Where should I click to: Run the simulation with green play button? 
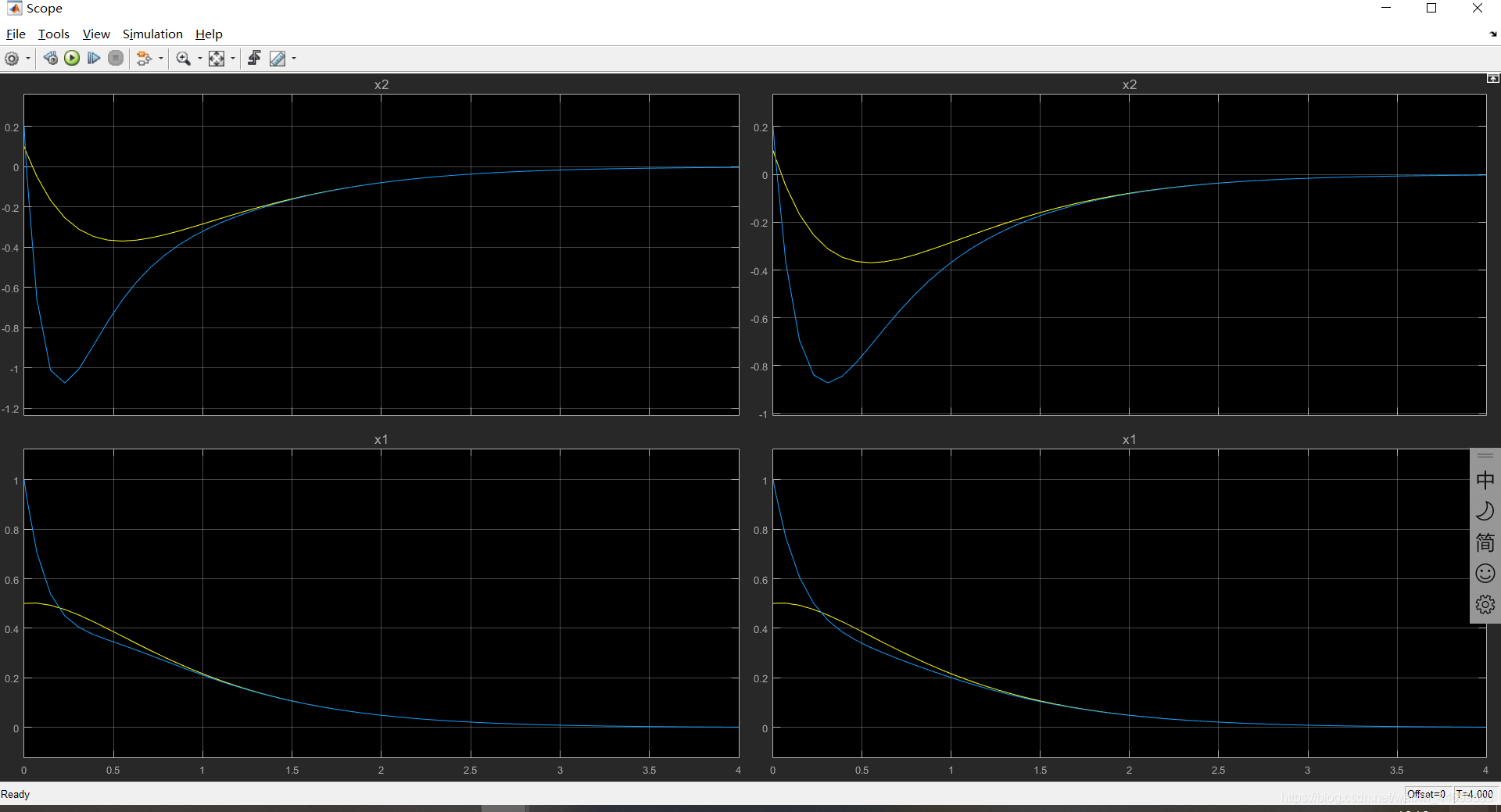pos(72,58)
